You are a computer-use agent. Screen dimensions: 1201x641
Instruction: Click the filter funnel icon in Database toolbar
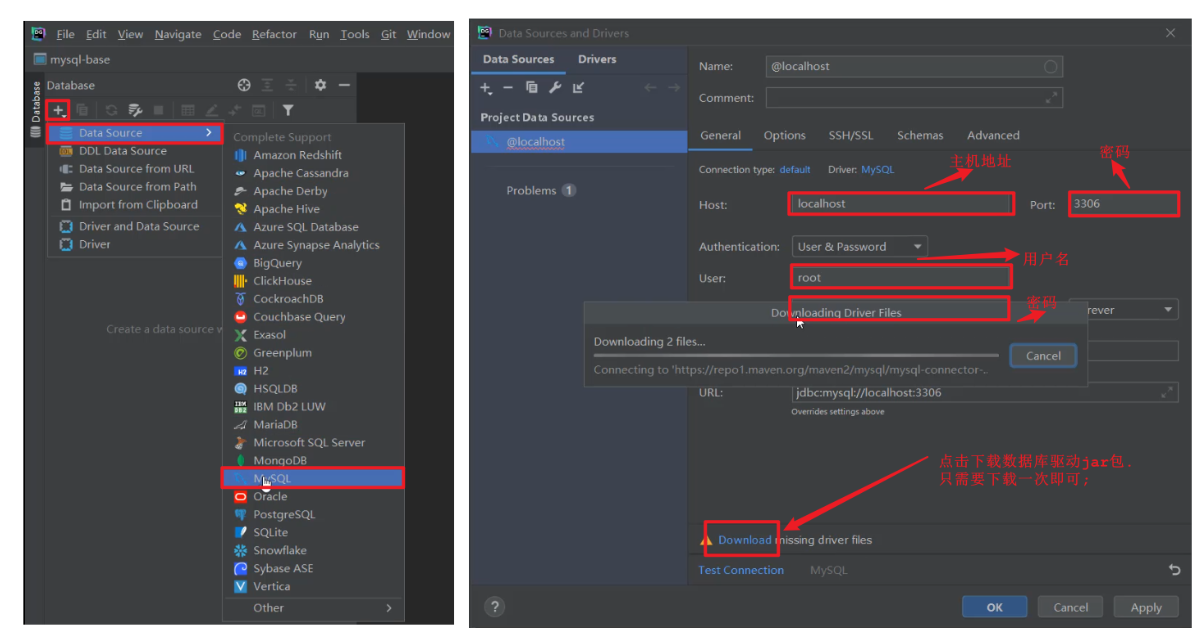[x=288, y=110]
